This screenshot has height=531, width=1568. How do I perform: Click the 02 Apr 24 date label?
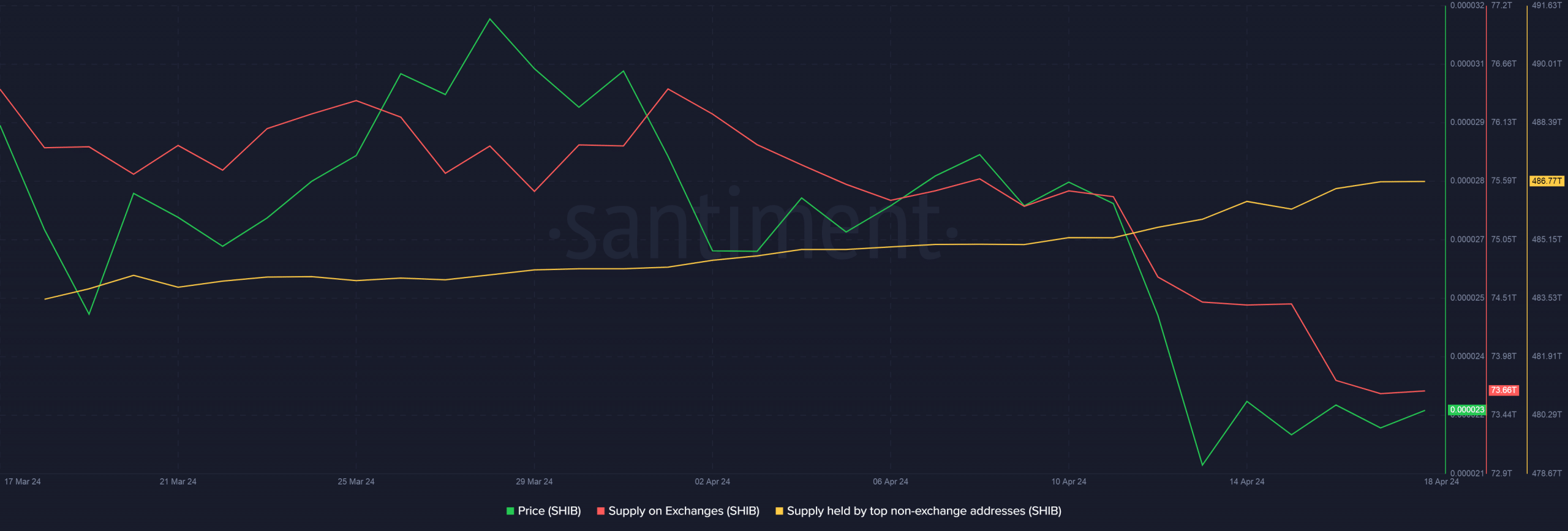point(712,481)
